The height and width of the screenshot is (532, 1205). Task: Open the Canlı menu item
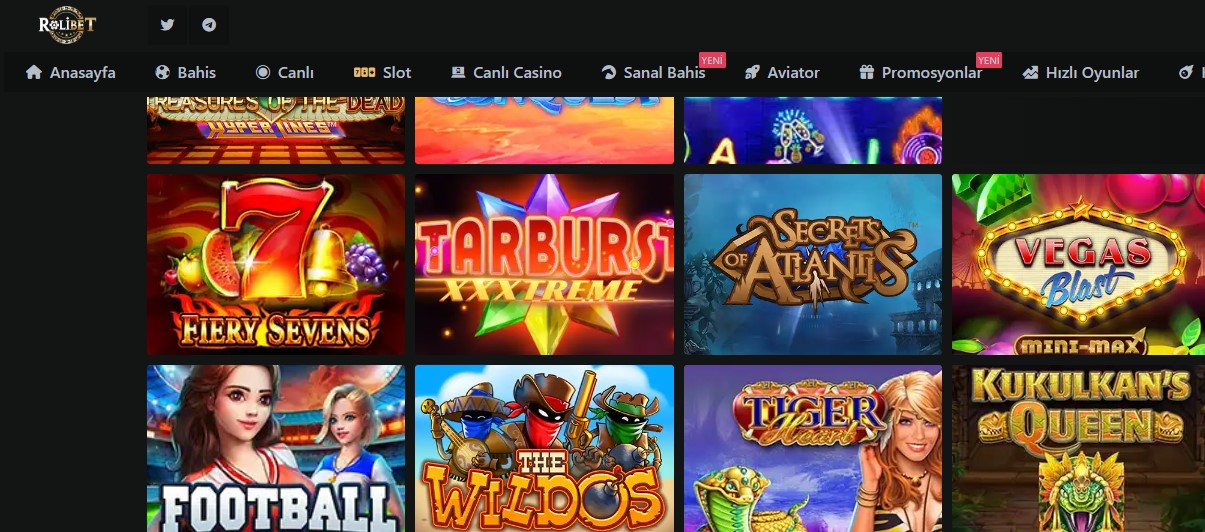285,72
